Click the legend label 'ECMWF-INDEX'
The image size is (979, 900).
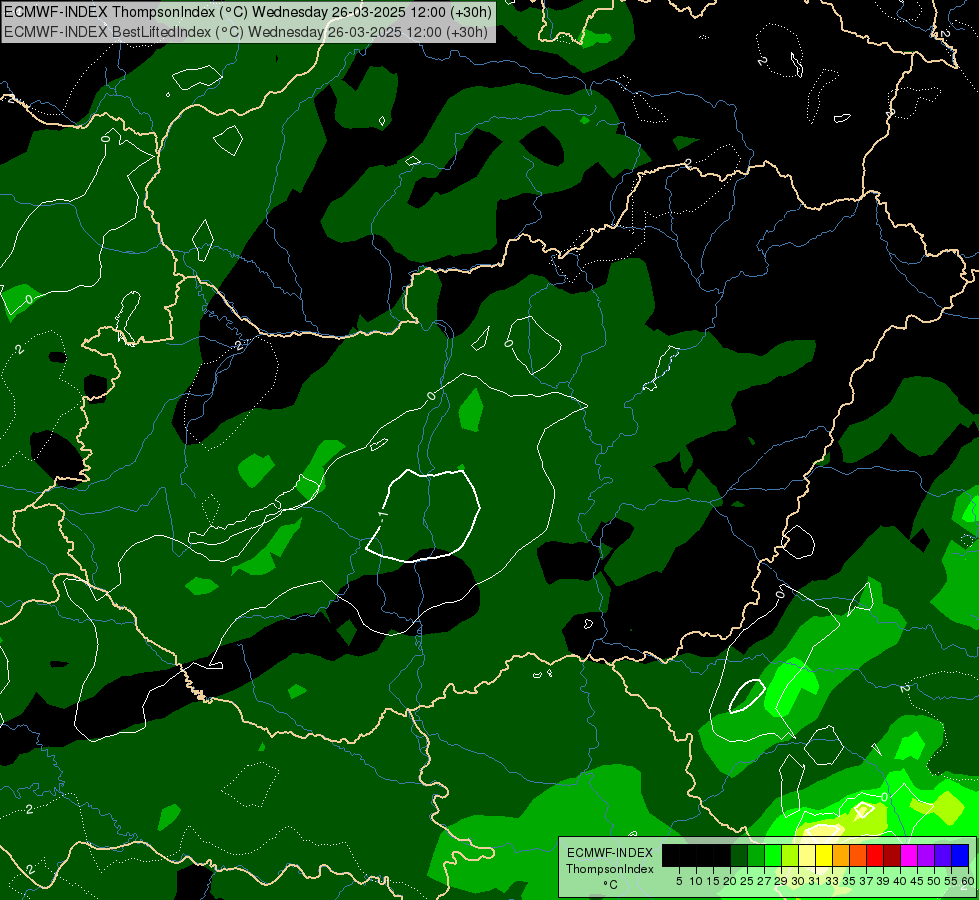click(610, 853)
